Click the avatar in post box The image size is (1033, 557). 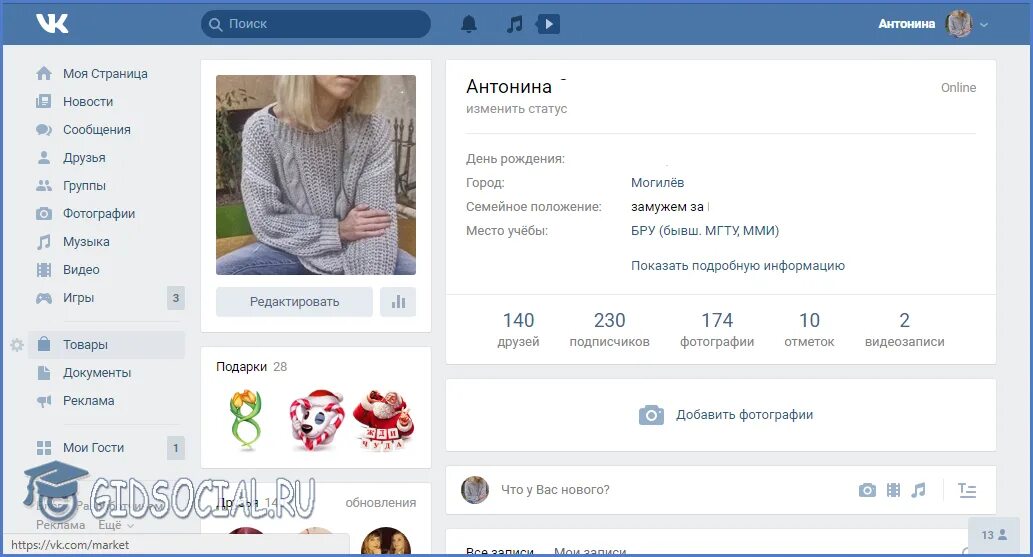coord(474,490)
